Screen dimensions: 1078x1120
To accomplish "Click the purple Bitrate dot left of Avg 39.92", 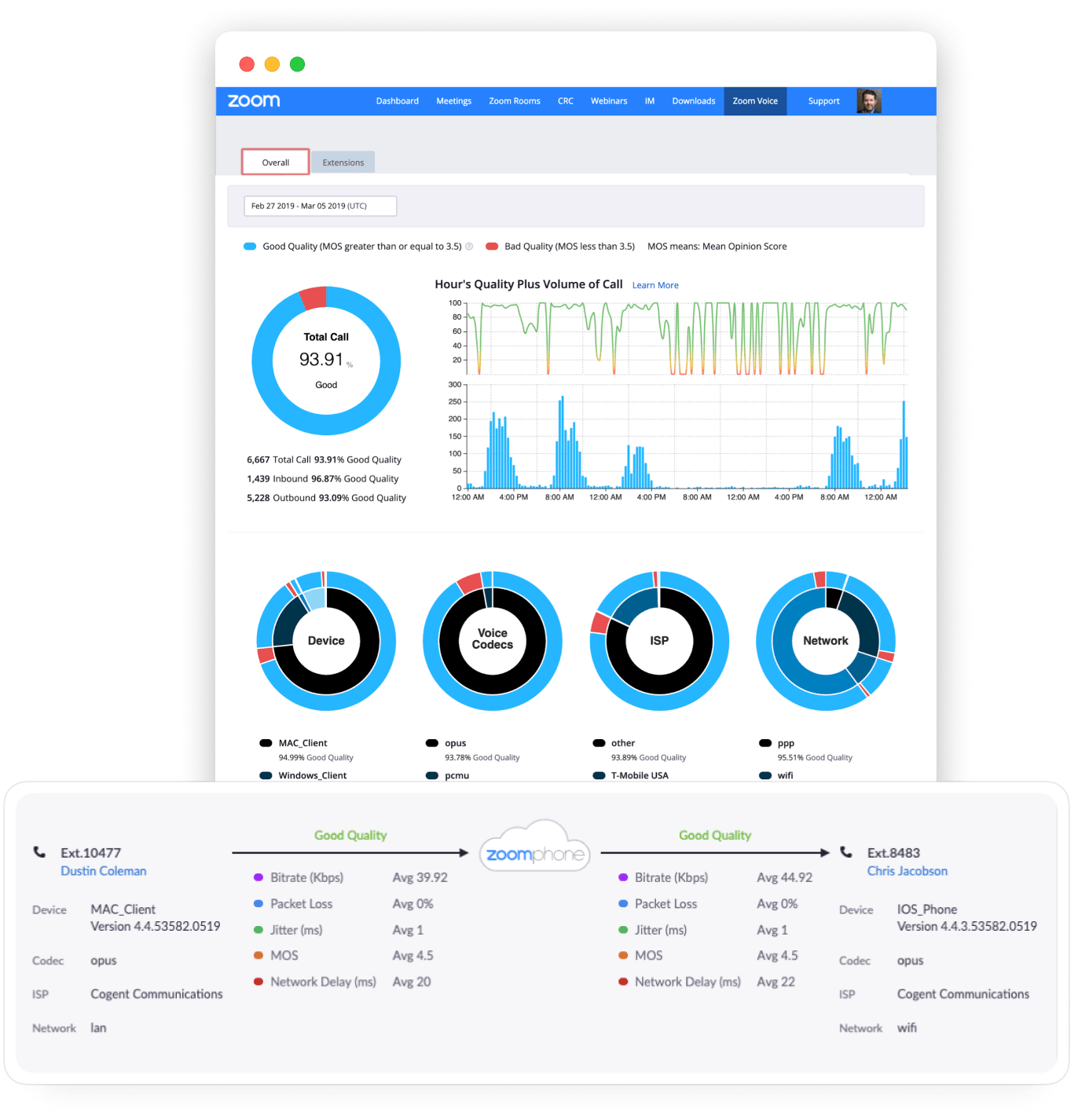I will tap(258, 877).
